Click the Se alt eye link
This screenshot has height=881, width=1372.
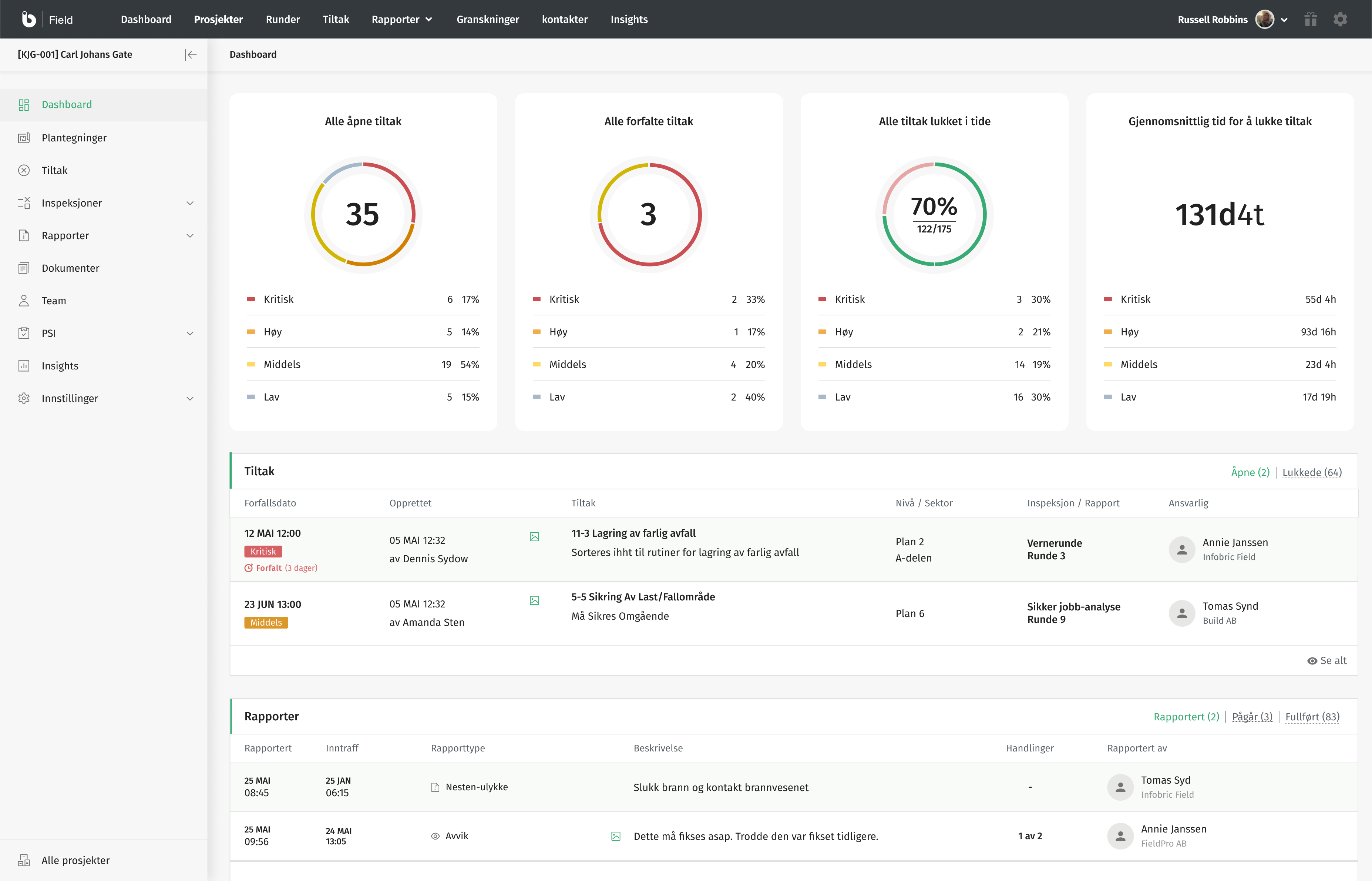[1326, 661]
